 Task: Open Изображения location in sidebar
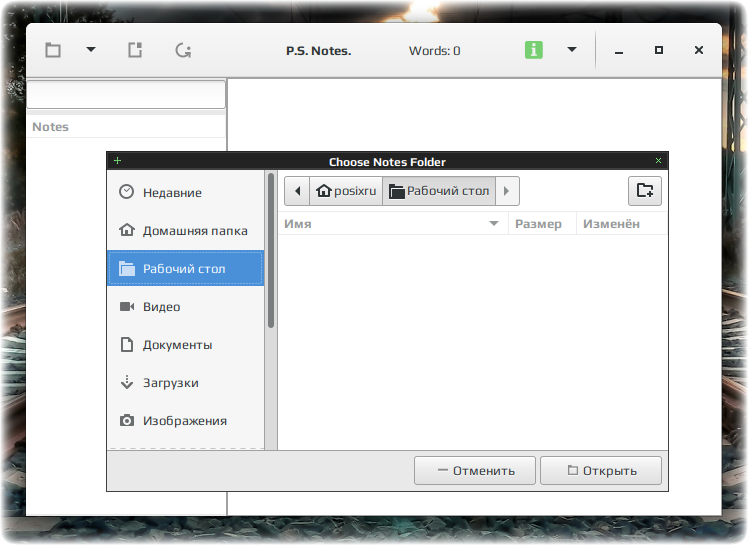(x=186, y=421)
